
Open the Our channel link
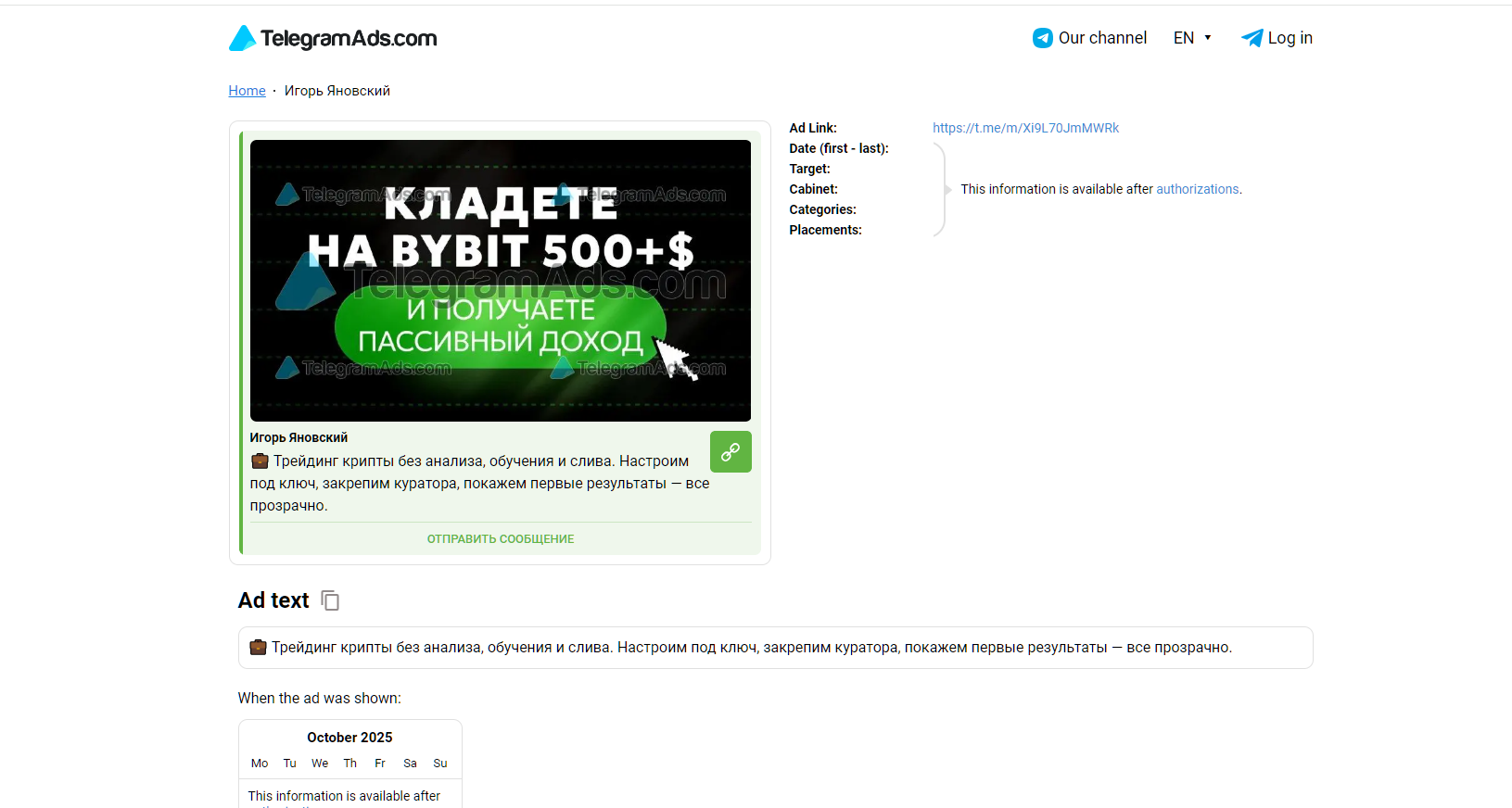tap(1102, 38)
